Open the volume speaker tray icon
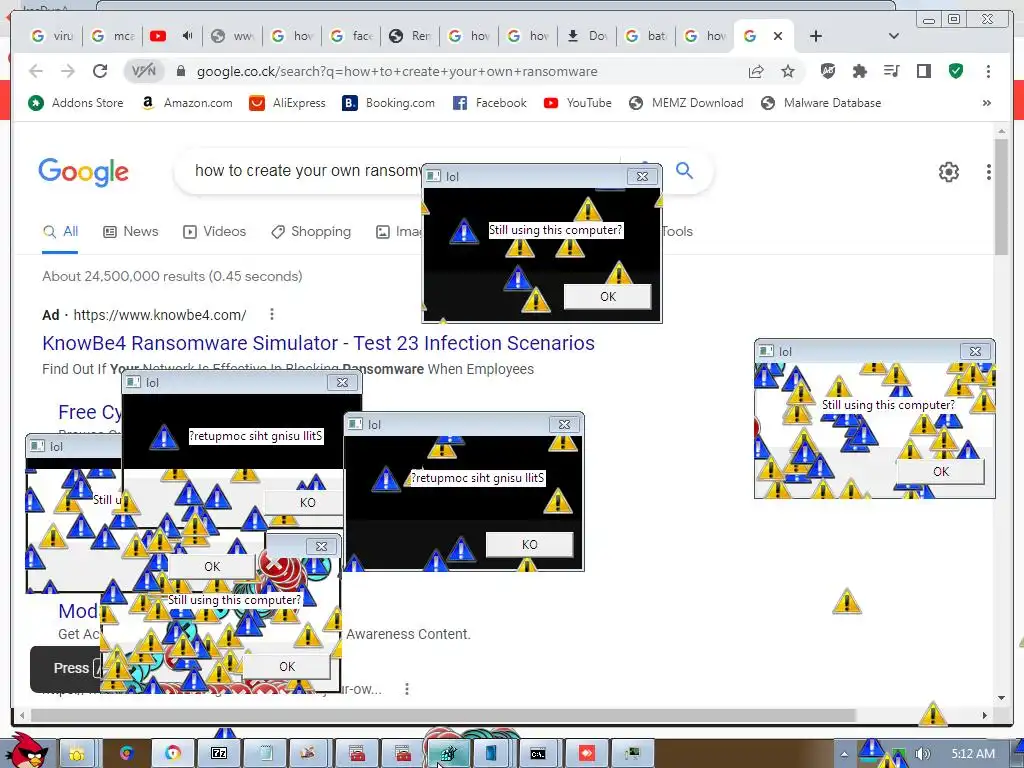The height and width of the screenshot is (768, 1024). 923,754
